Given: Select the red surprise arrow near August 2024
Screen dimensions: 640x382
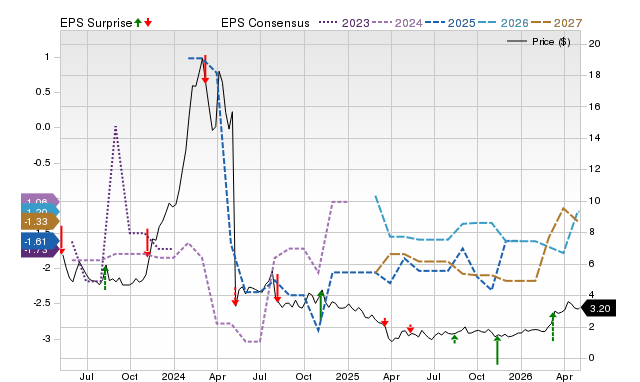Looking at the screenshot, I should (277, 289).
